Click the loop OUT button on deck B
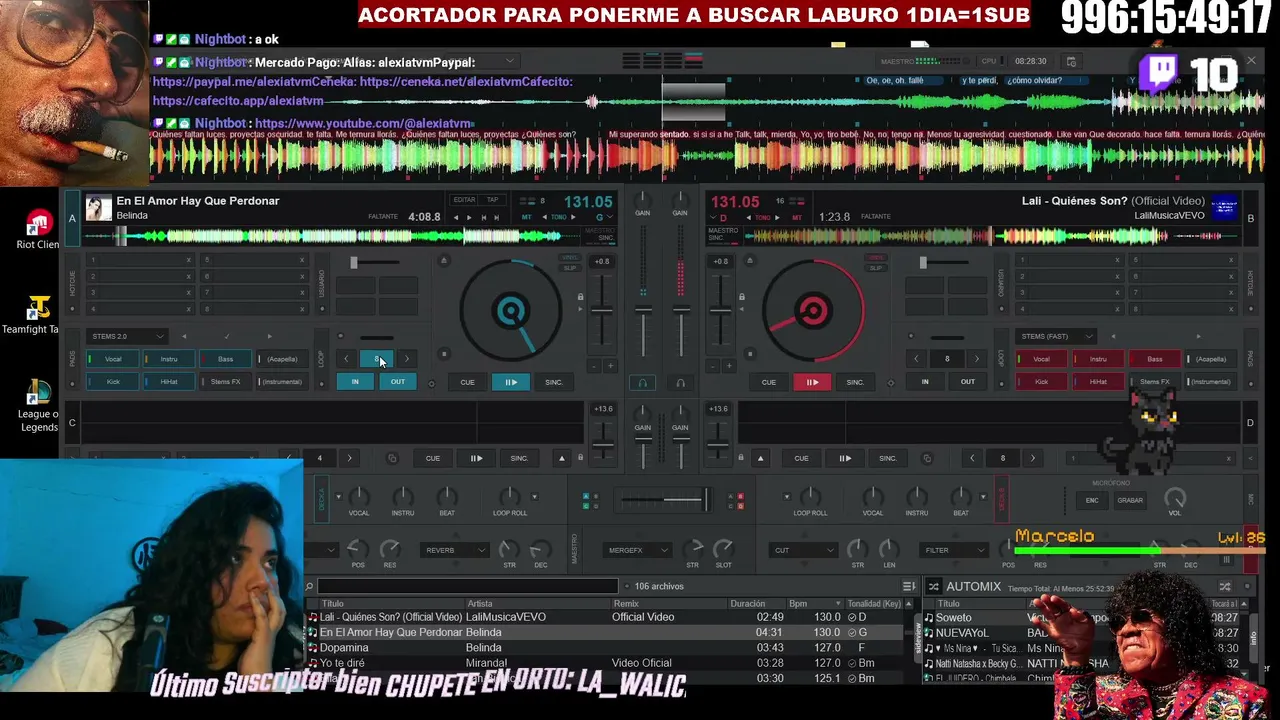 pyautogui.click(x=968, y=382)
